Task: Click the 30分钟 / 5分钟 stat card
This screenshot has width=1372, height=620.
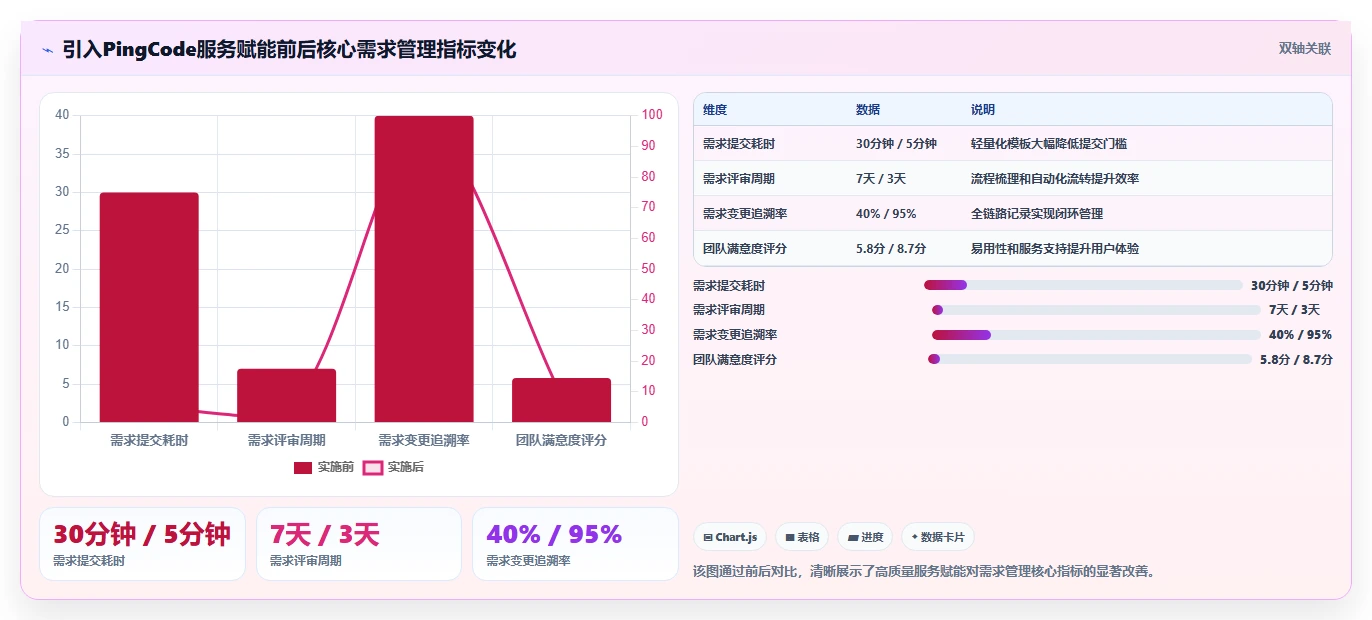Action: tap(142, 544)
